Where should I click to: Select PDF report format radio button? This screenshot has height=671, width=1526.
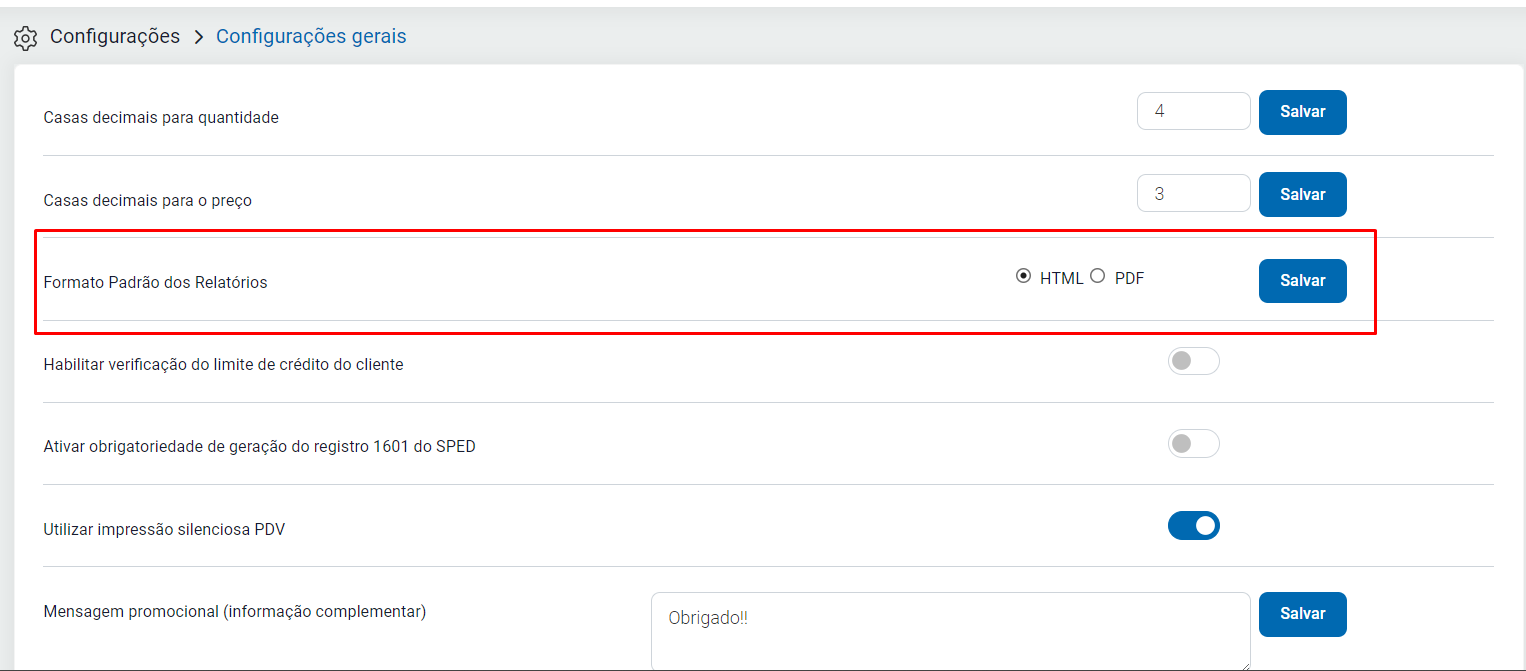(1098, 277)
